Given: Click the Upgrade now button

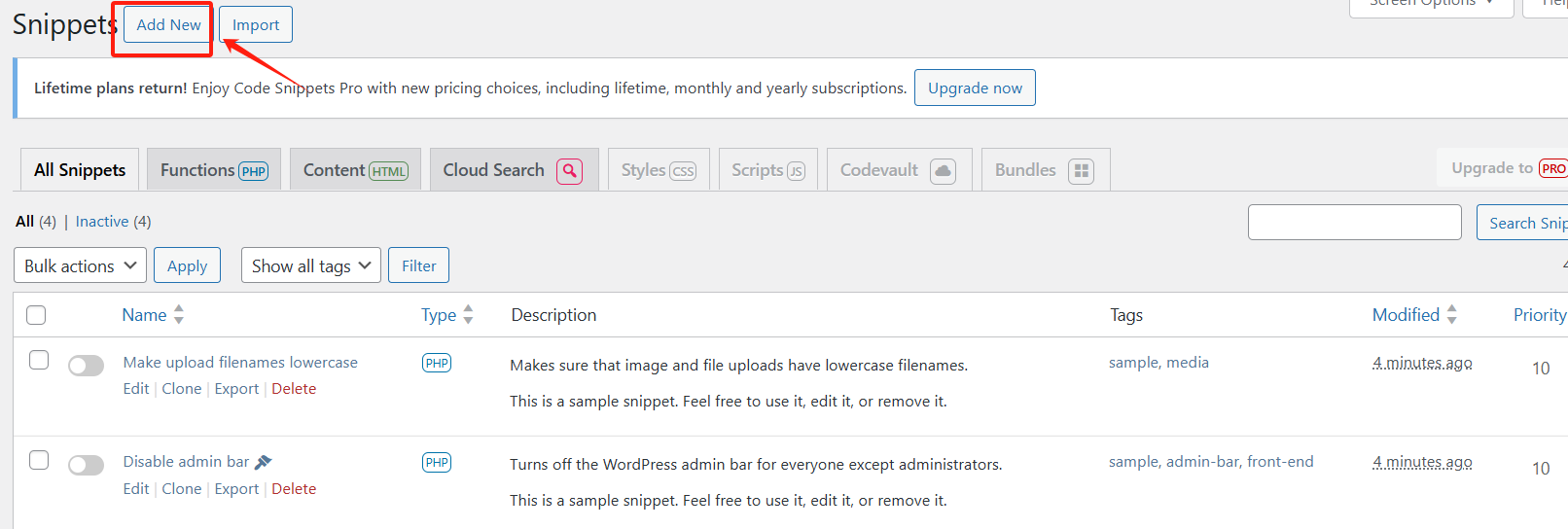Looking at the screenshot, I should 975,88.
